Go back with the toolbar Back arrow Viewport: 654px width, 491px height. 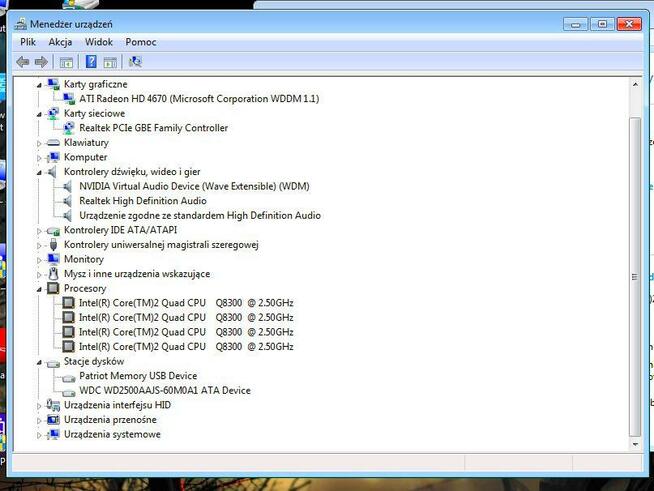coord(23,62)
